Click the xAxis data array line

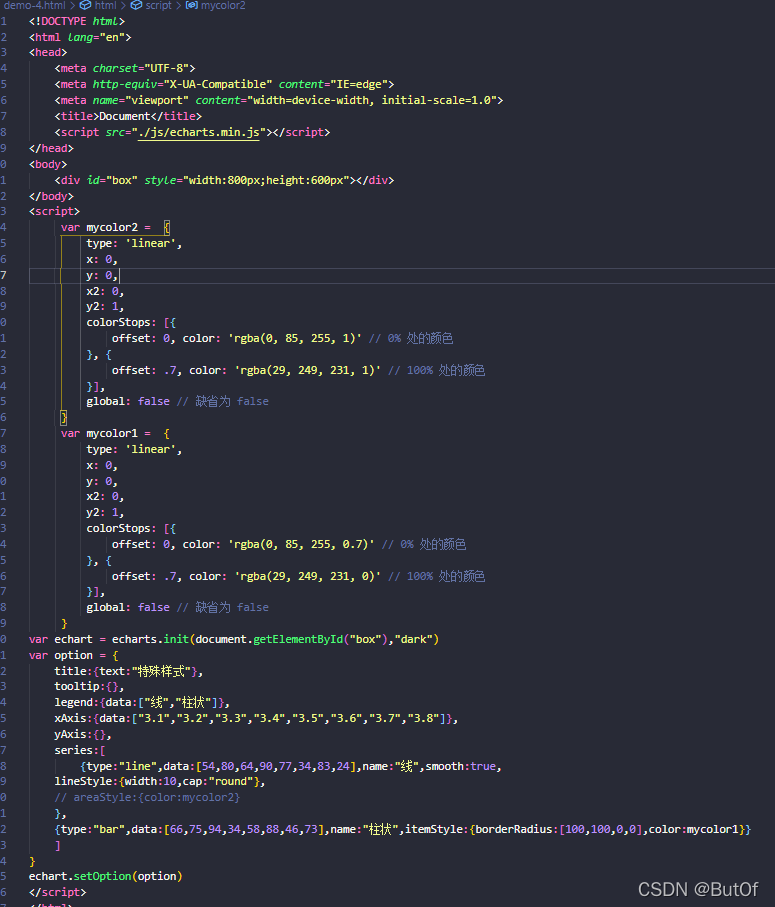pos(256,719)
